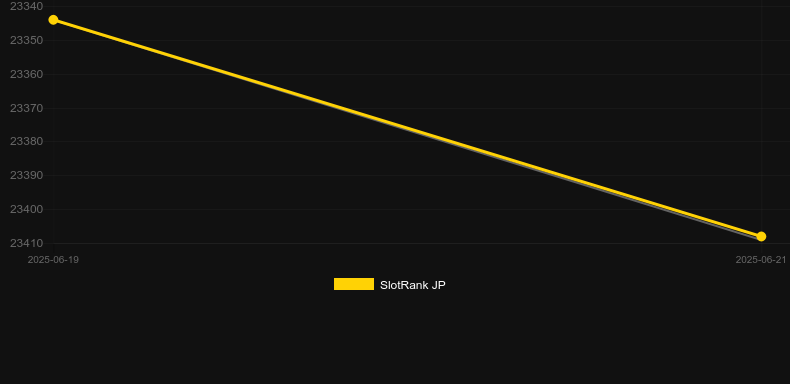Click the yellow line near the 23400 level

pos(672,209)
